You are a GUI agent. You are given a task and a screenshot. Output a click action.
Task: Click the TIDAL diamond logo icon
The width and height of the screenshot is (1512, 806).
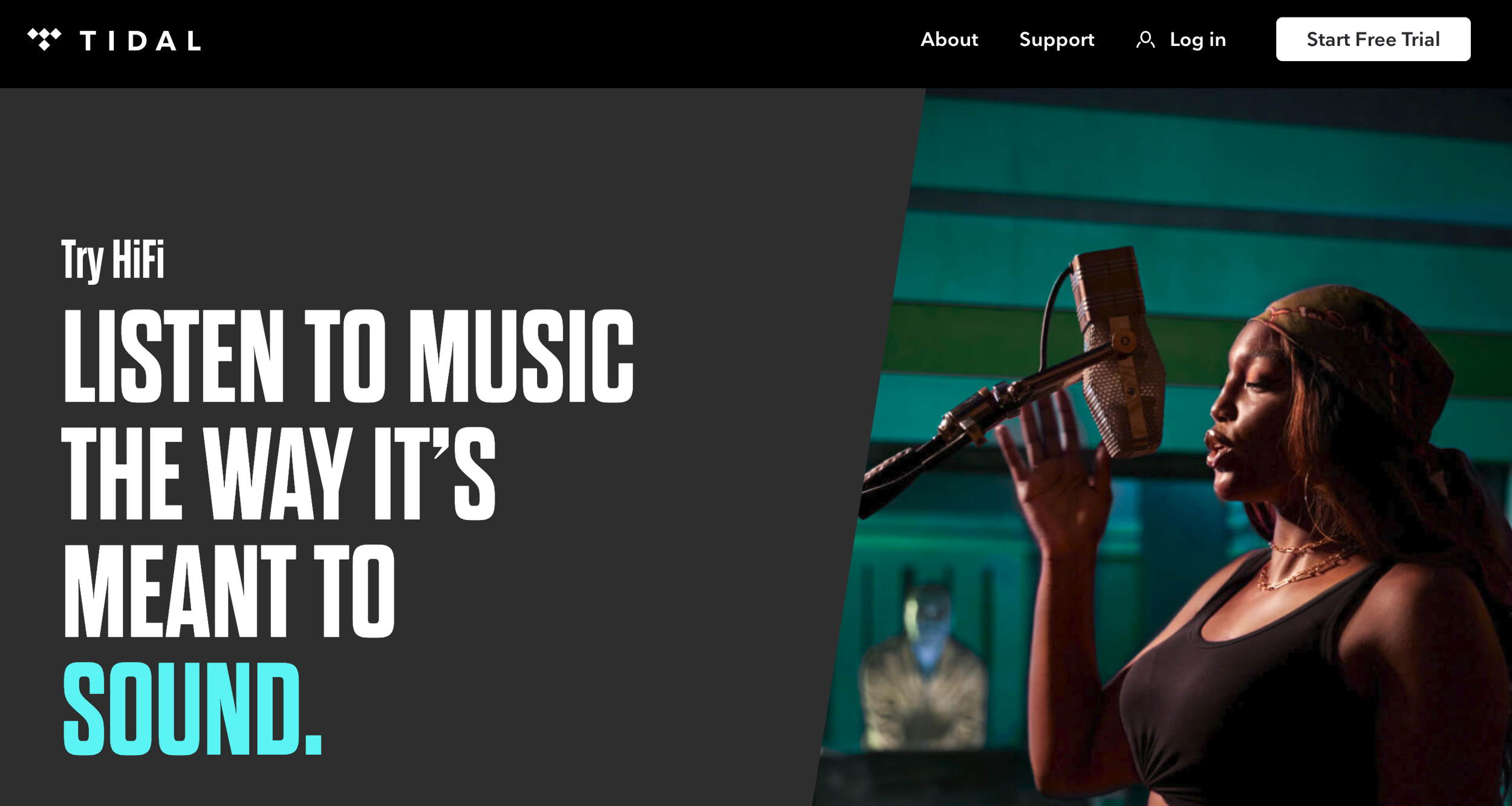point(44,39)
